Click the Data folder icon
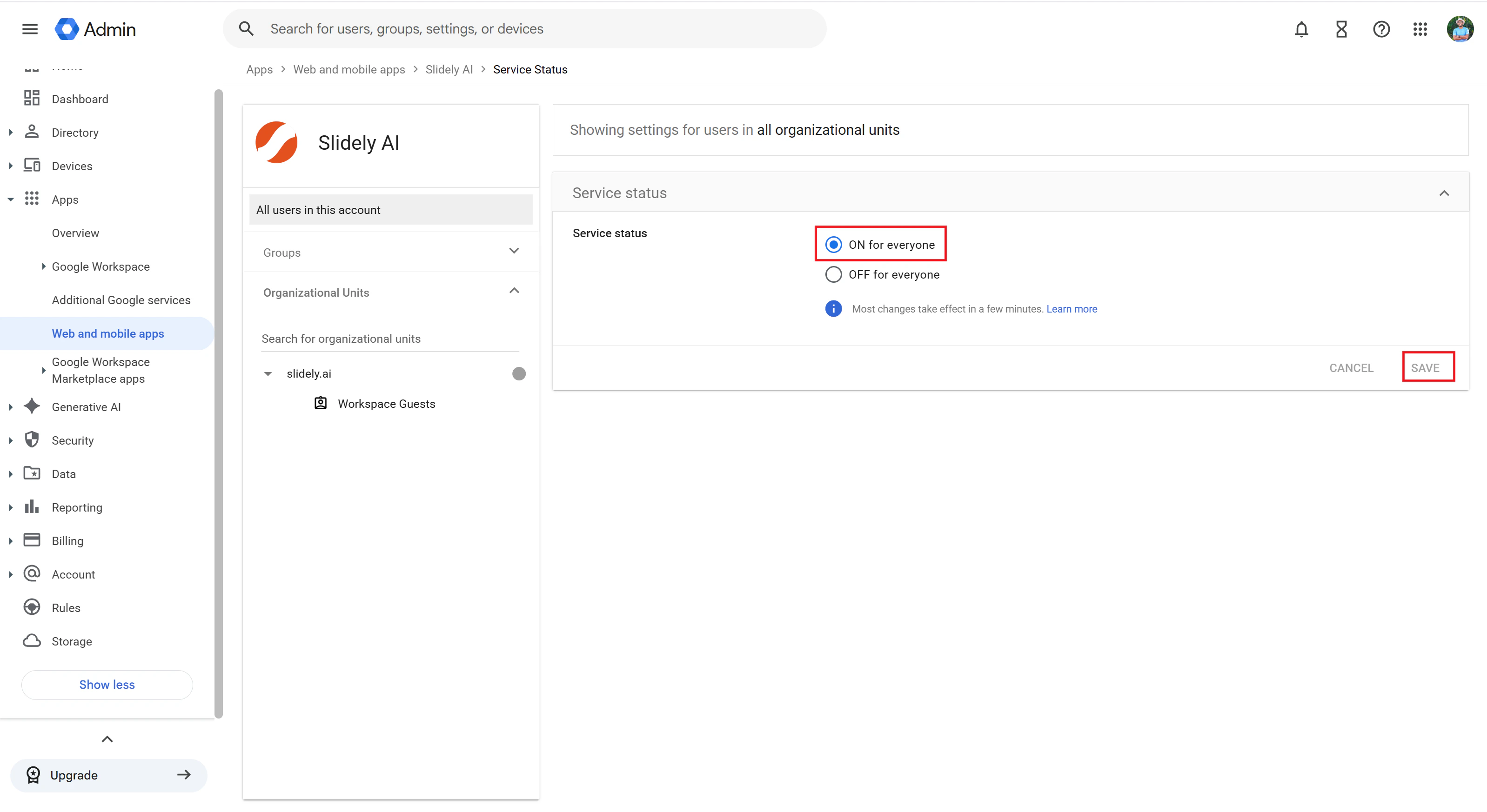Viewport: 1487px width, 812px height. tap(32, 473)
